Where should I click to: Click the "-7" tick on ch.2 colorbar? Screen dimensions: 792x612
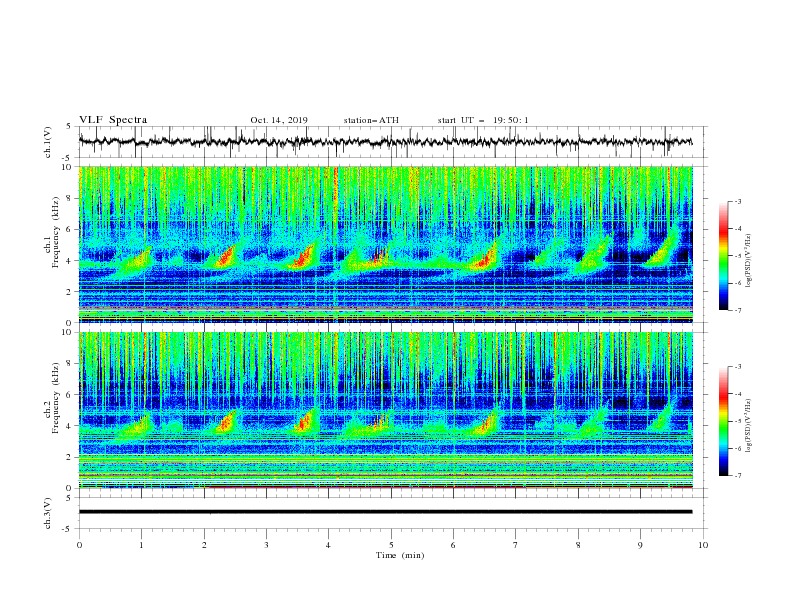(738, 476)
